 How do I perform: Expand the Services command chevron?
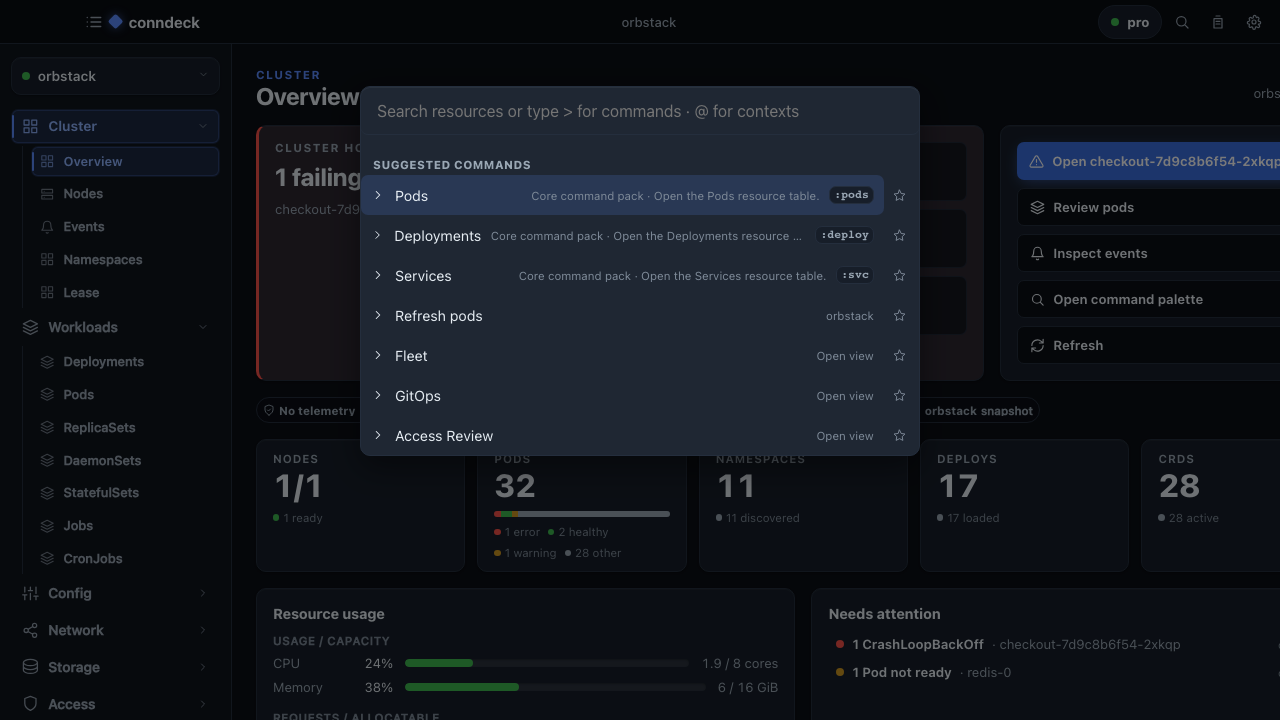pos(378,275)
